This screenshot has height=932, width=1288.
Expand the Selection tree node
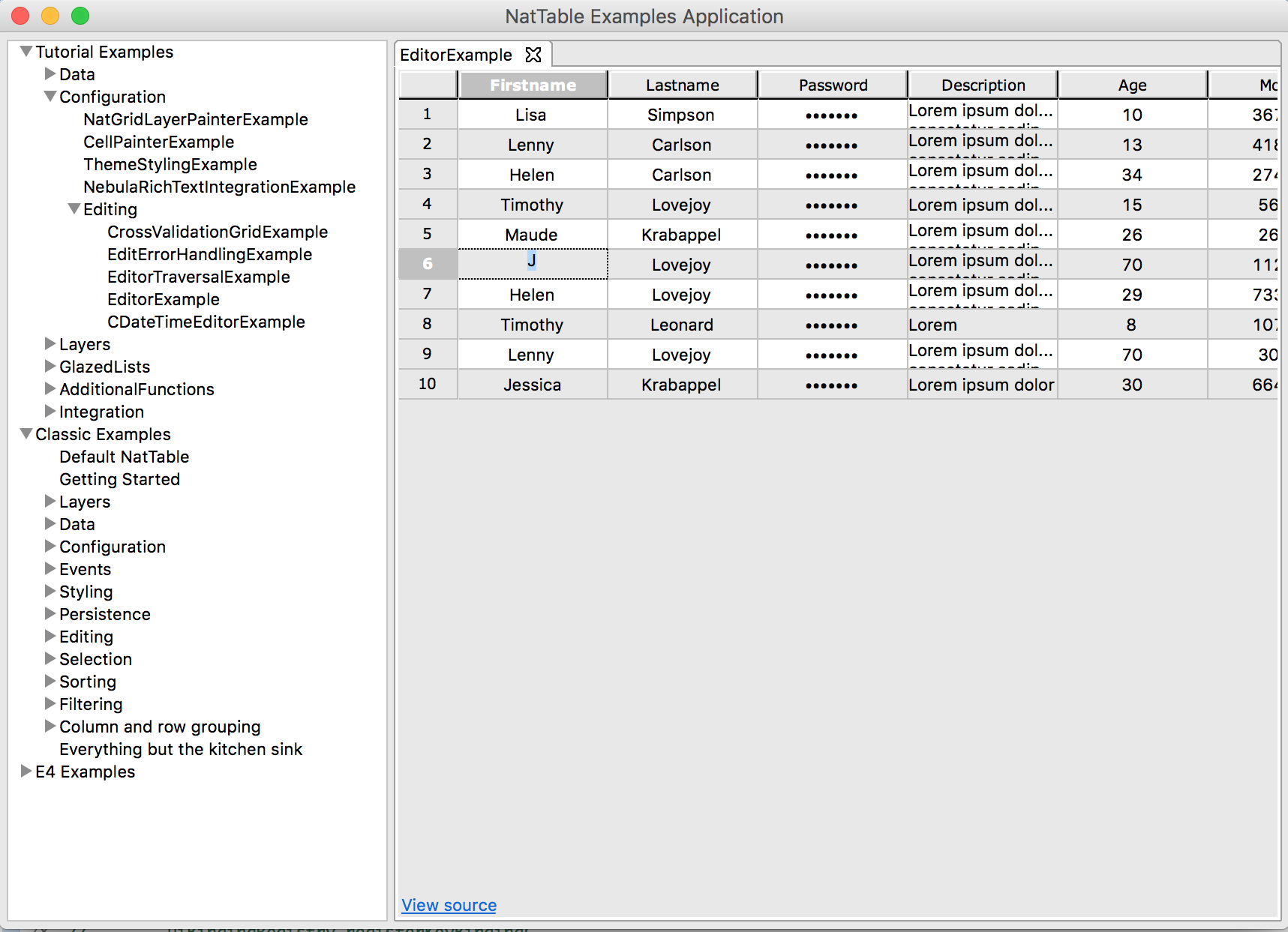click(50, 658)
